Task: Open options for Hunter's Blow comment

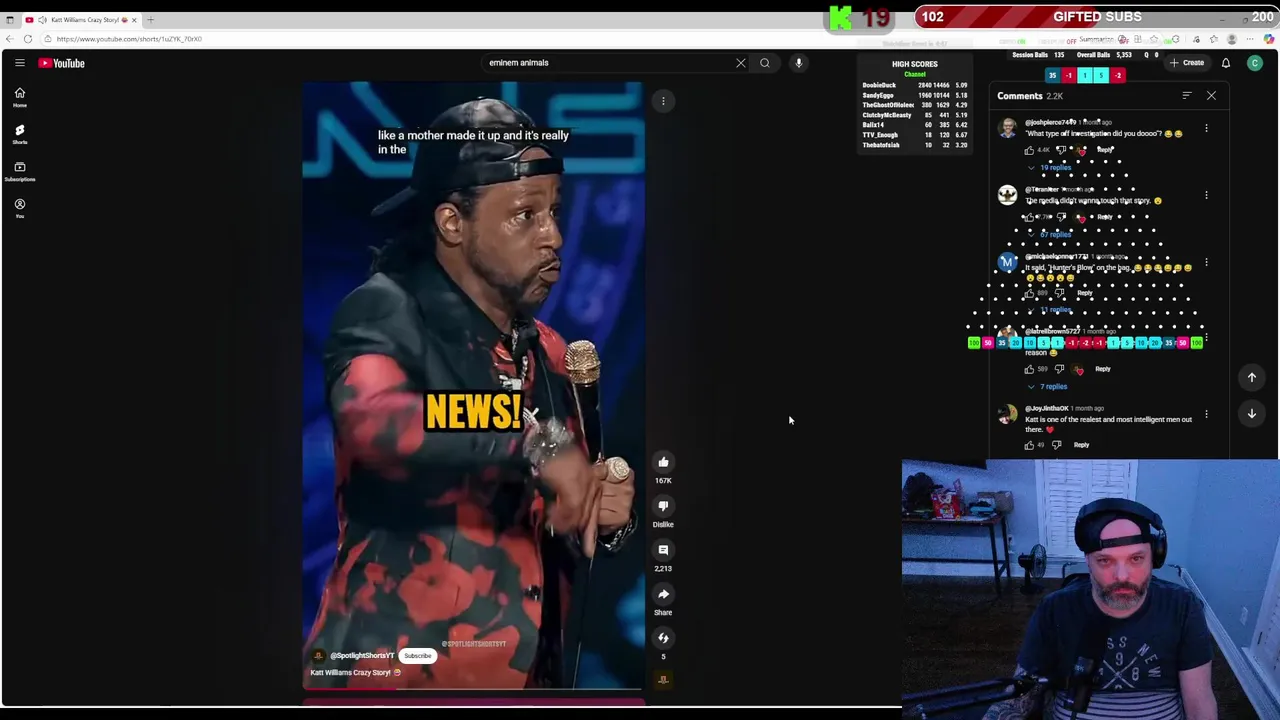Action: pos(1206,262)
